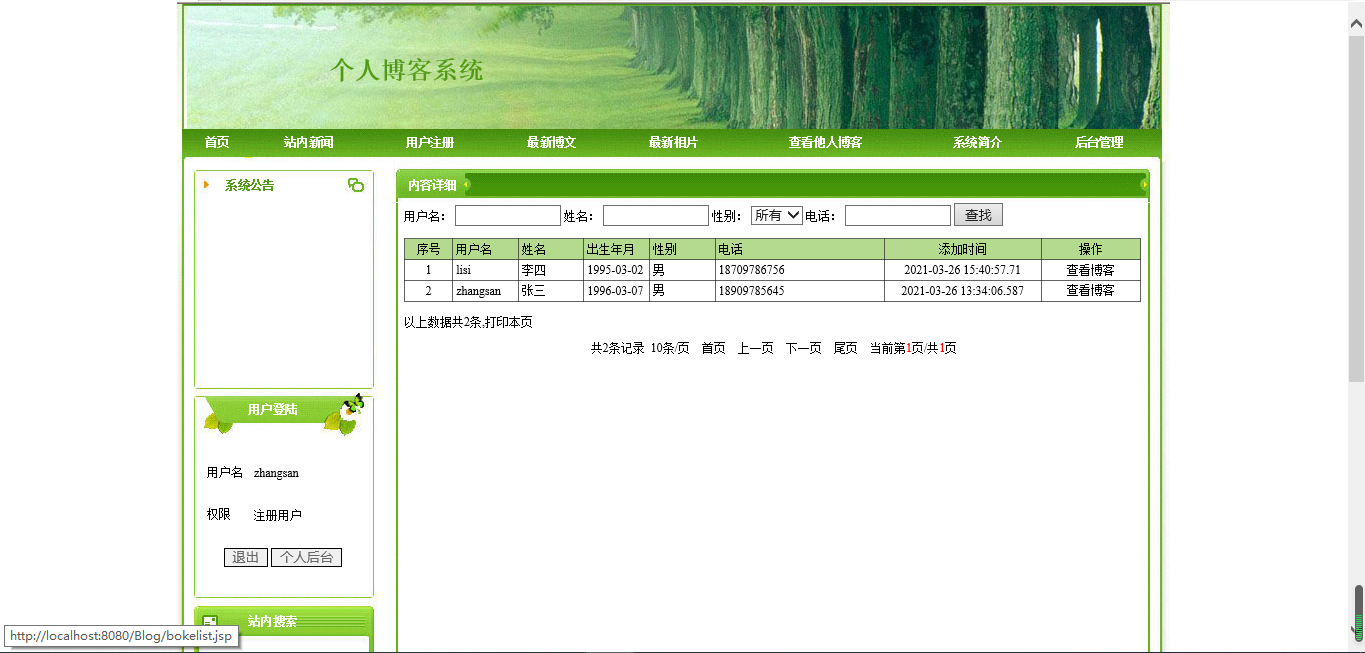Focus the 用户名 search input field
1365x653 pixels.
pos(507,215)
